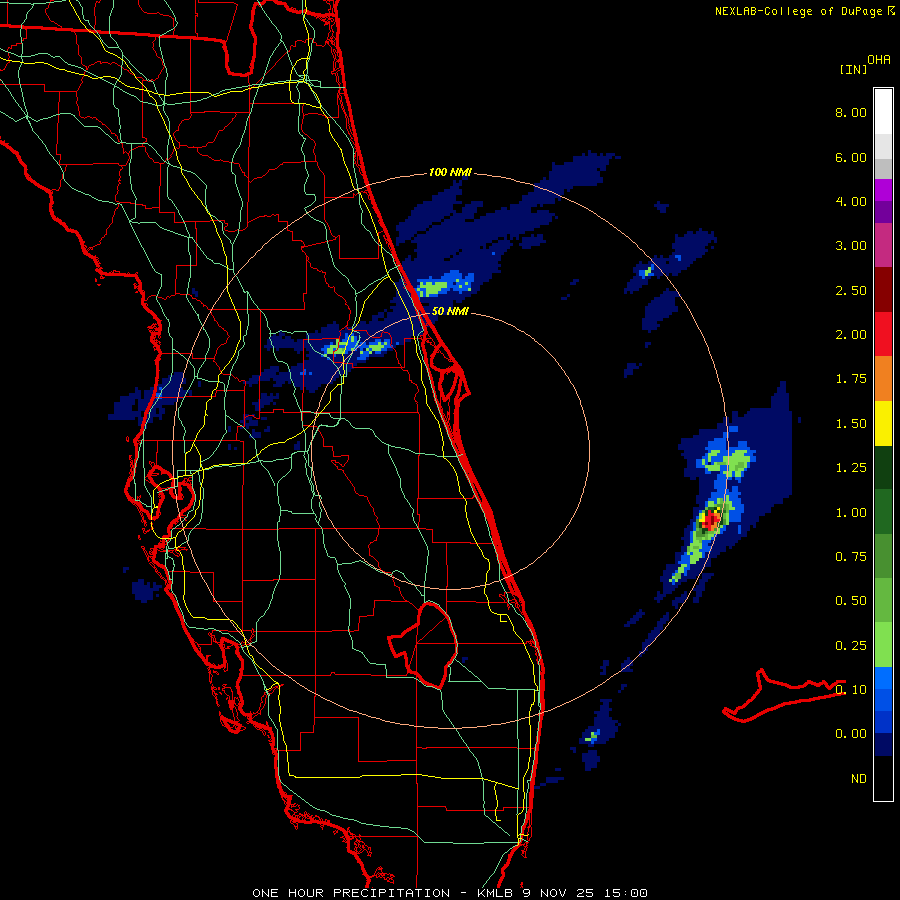The height and width of the screenshot is (900, 900).
Task: Click the 3.00 legend value
Action: pyautogui.click(x=851, y=246)
